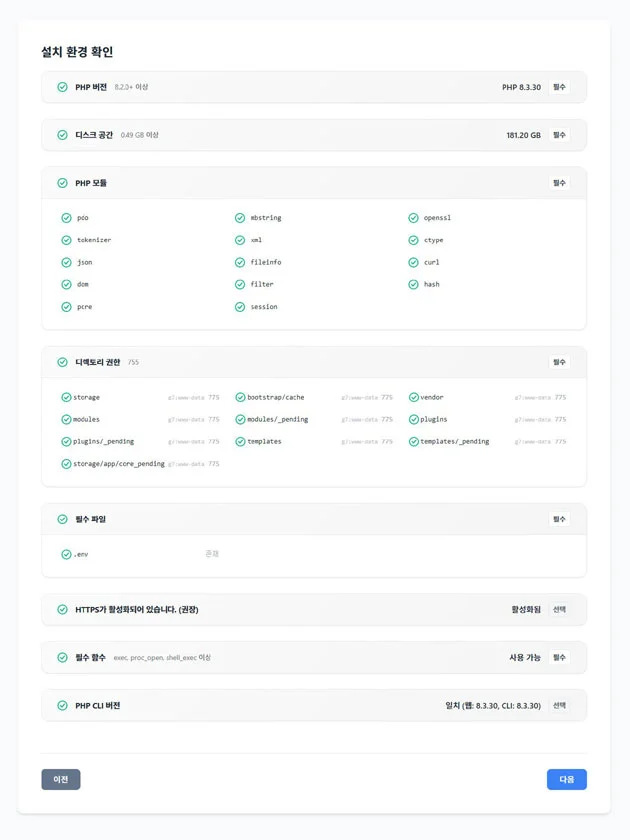Screen dimensions: 630x840
Task: Click the 필수 badge on PHP 모듈 header
Action: tap(559, 183)
